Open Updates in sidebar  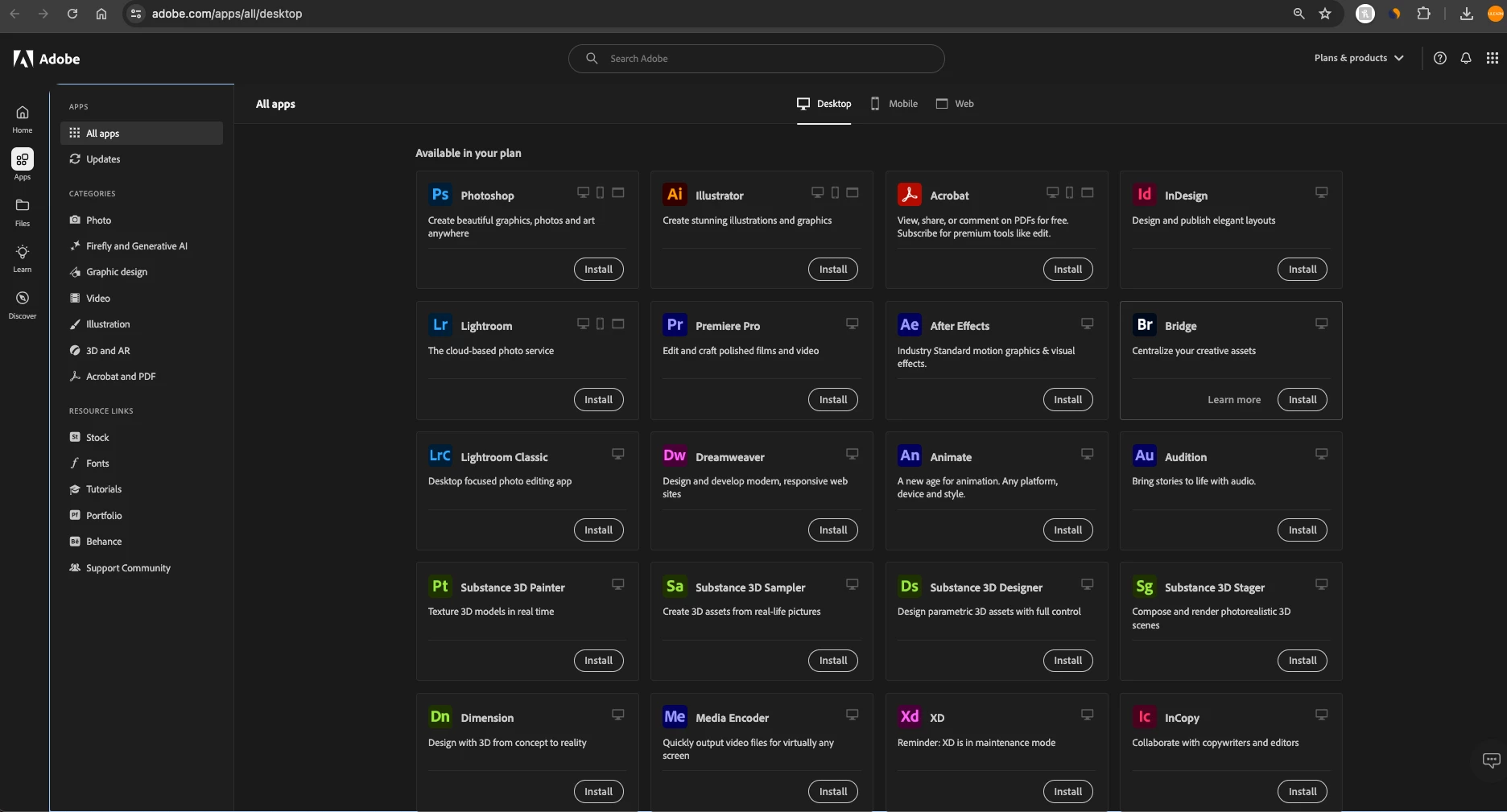point(142,159)
